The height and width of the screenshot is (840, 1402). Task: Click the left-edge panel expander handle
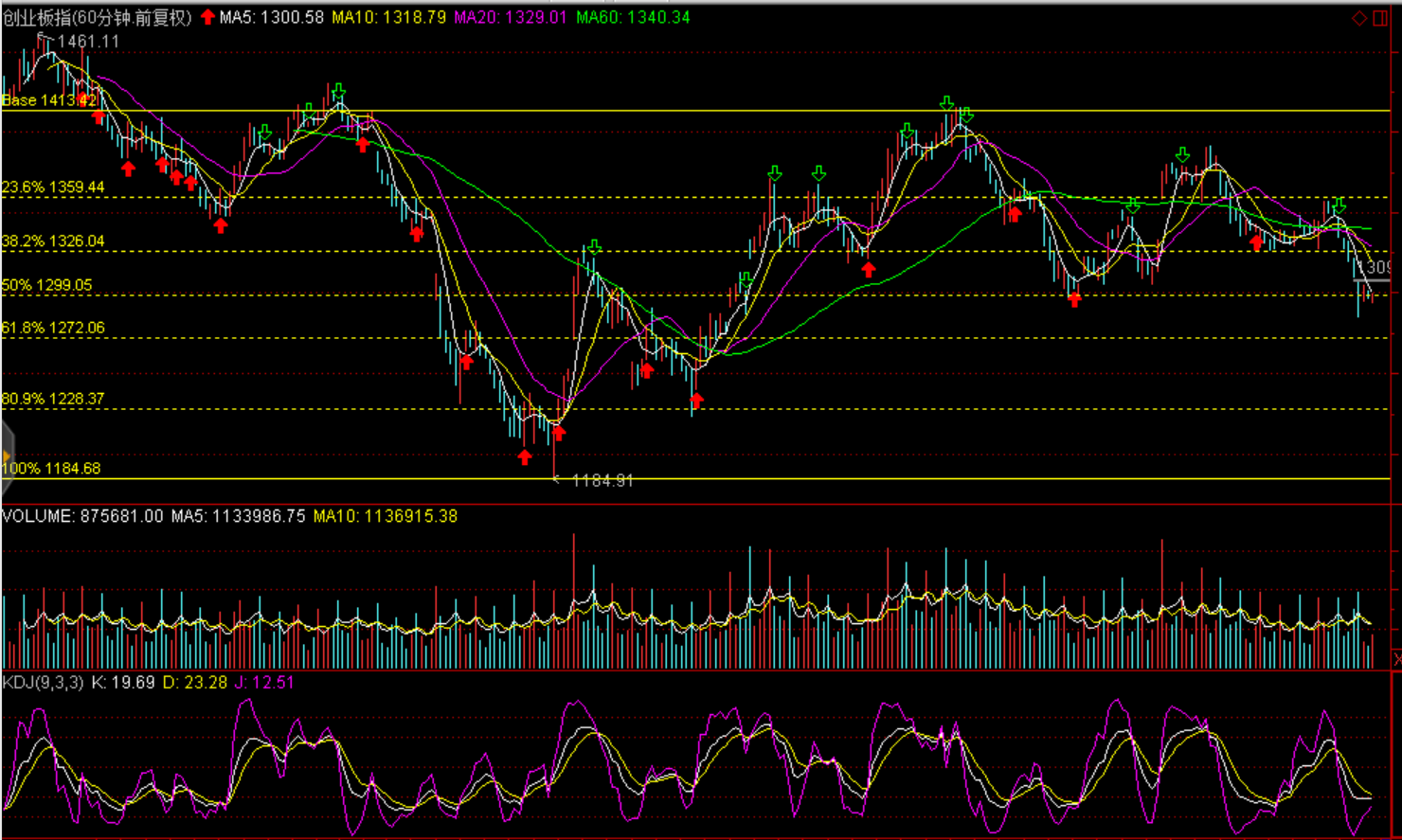point(6,457)
